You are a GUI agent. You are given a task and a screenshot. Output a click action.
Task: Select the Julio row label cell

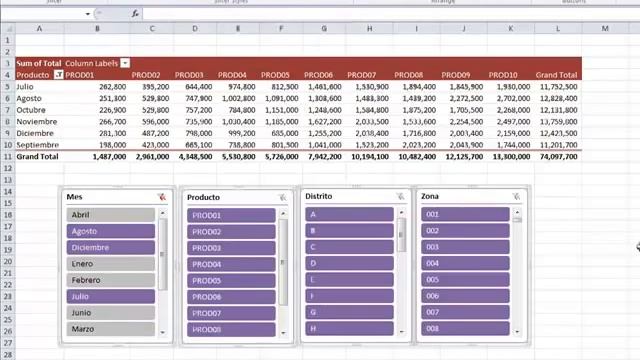[40, 87]
